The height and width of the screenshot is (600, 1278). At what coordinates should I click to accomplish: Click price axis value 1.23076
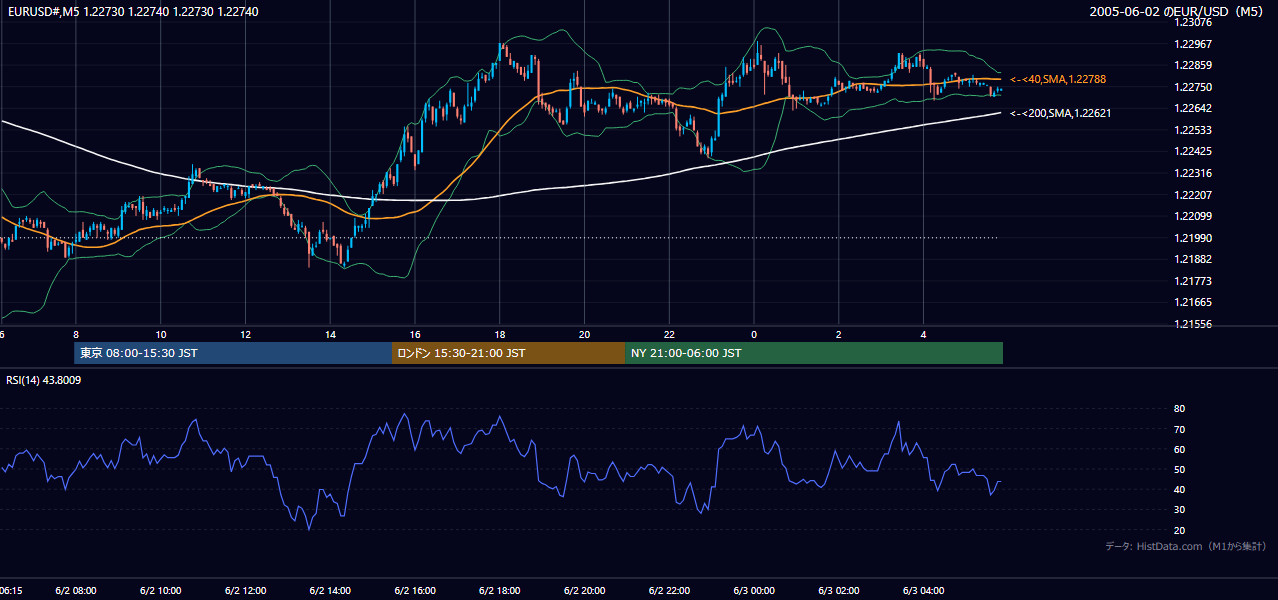point(1191,22)
